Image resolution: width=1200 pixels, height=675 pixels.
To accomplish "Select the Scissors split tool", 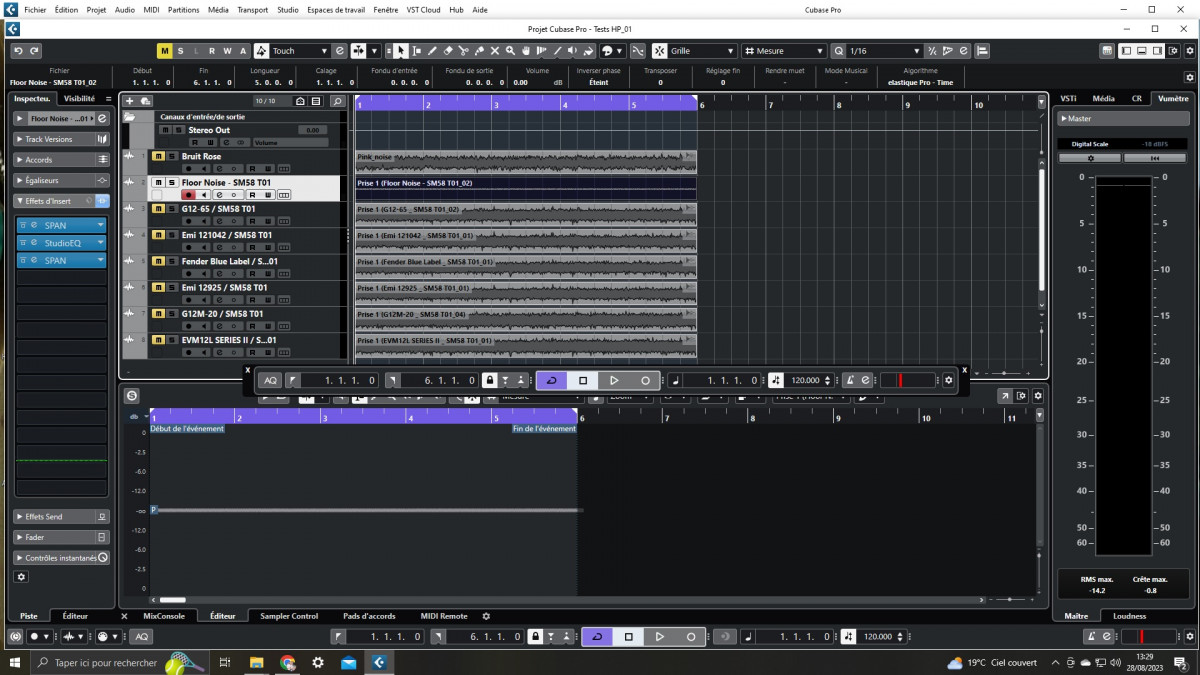I will coord(463,51).
